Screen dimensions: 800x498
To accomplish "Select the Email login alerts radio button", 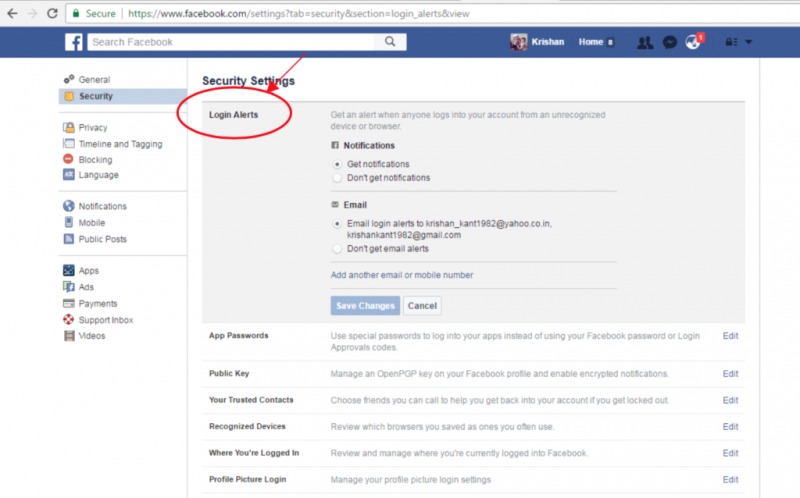I will click(337, 223).
